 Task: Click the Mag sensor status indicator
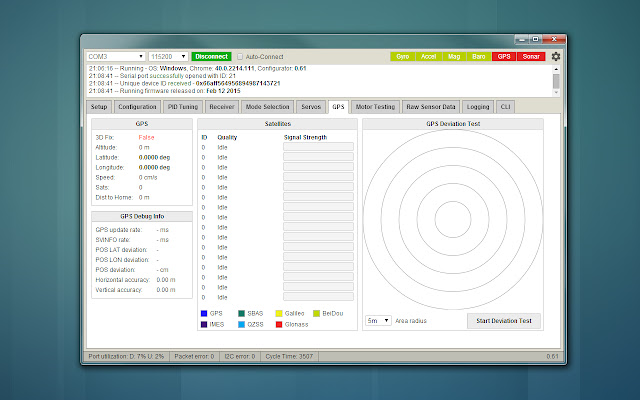point(453,57)
